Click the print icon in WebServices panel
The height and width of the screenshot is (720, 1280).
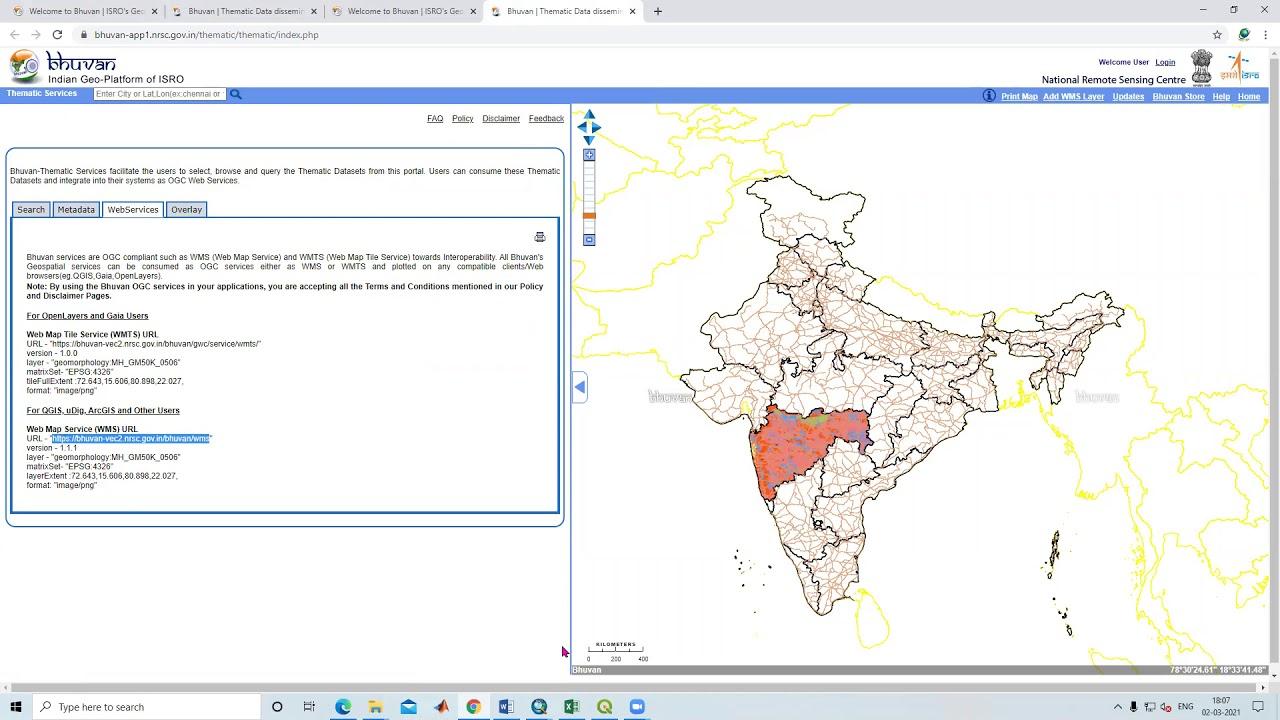[540, 237]
